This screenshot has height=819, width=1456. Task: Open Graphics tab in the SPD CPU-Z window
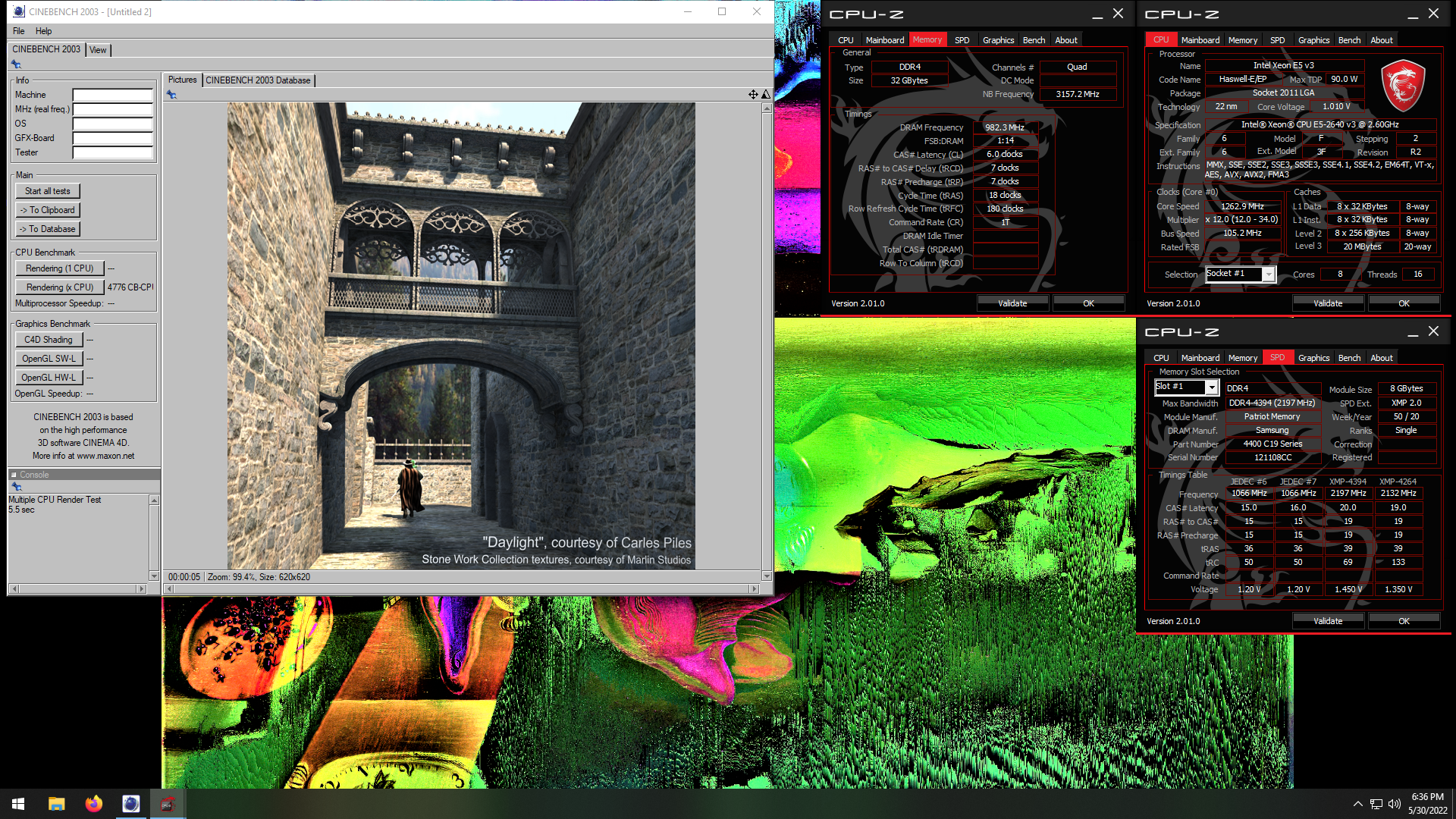1313,358
